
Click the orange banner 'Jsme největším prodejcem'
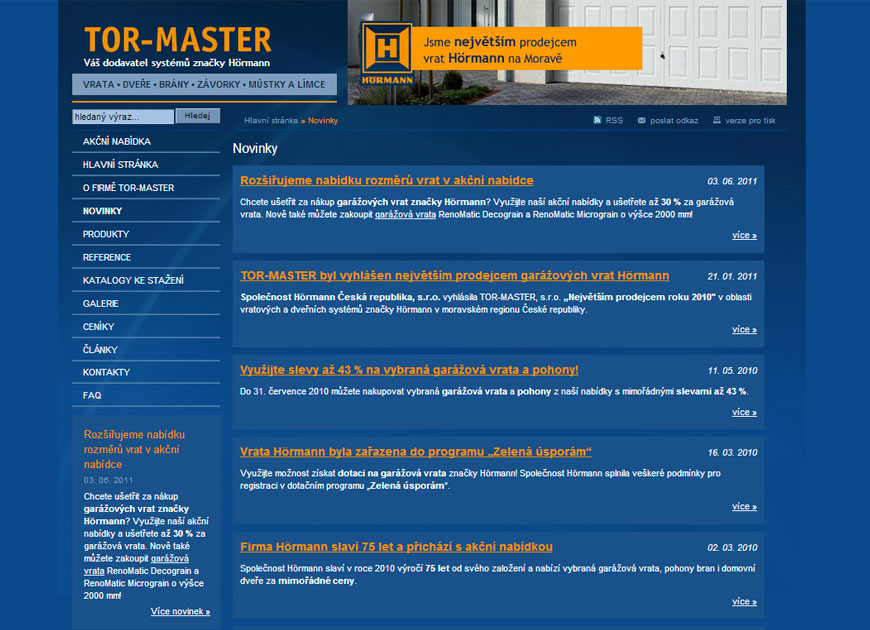tap(527, 48)
